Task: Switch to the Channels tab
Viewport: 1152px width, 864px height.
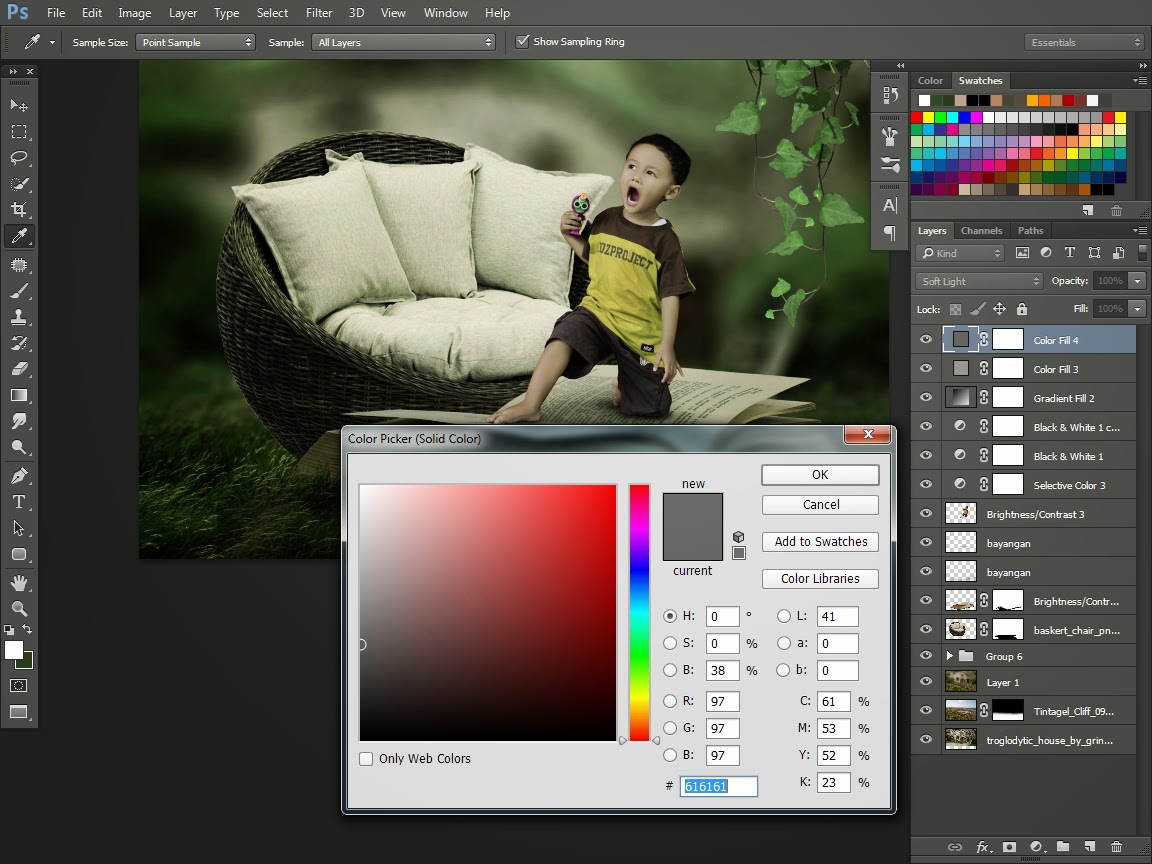Action: point(980,230)
